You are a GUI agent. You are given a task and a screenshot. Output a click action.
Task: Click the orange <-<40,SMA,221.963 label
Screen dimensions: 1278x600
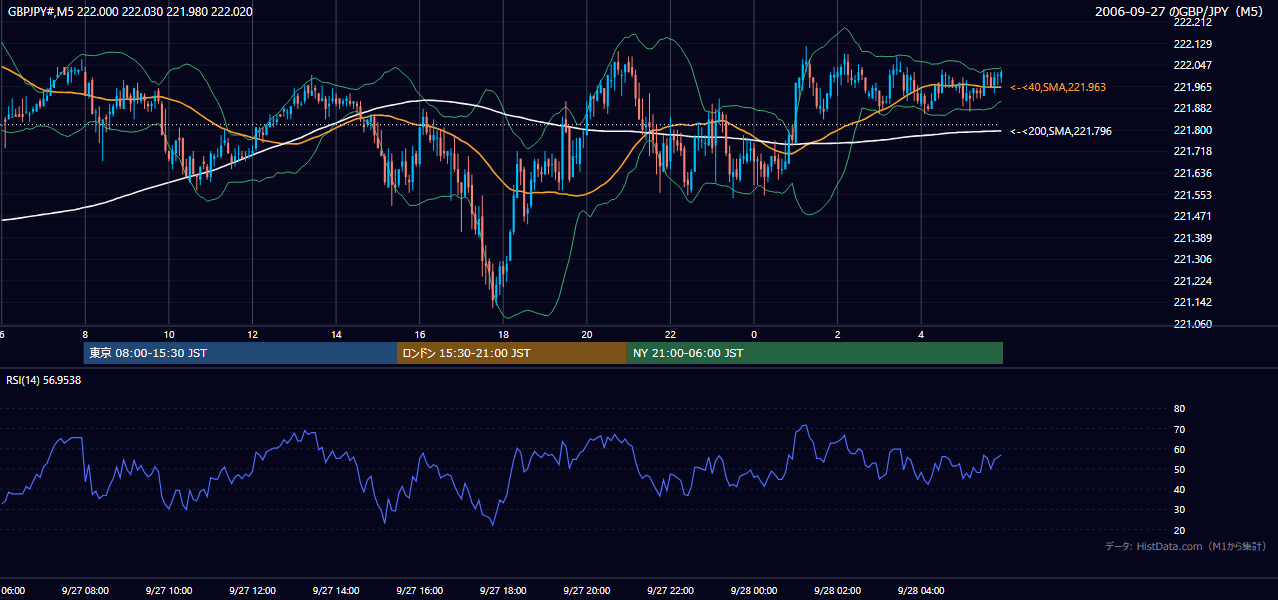tap(1058, 88)
